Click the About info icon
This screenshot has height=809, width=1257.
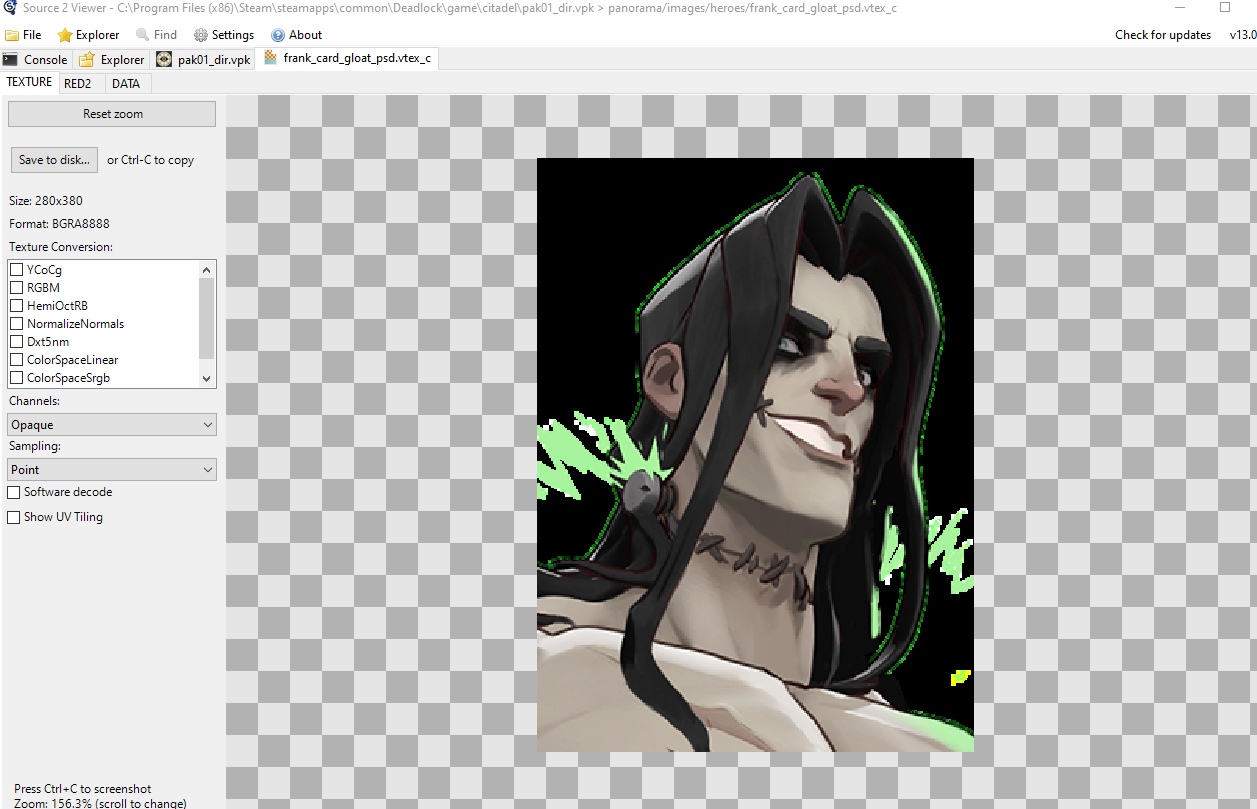coord(278,35)
